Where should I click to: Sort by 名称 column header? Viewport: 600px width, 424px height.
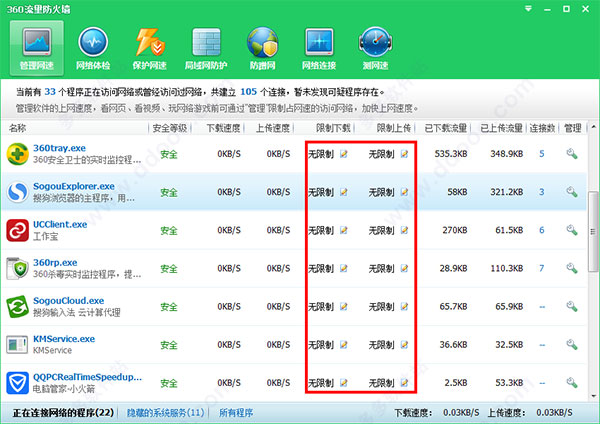[x=18, y=128]
